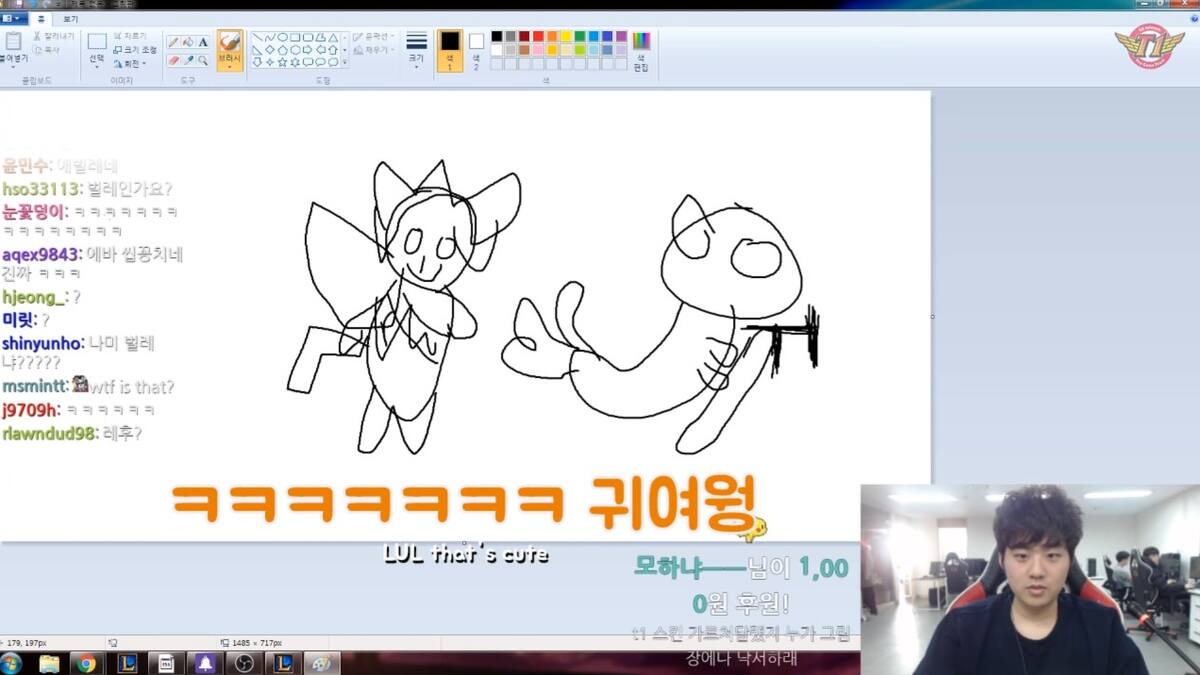Choose the Hexagon shape

tap(295, 50)
